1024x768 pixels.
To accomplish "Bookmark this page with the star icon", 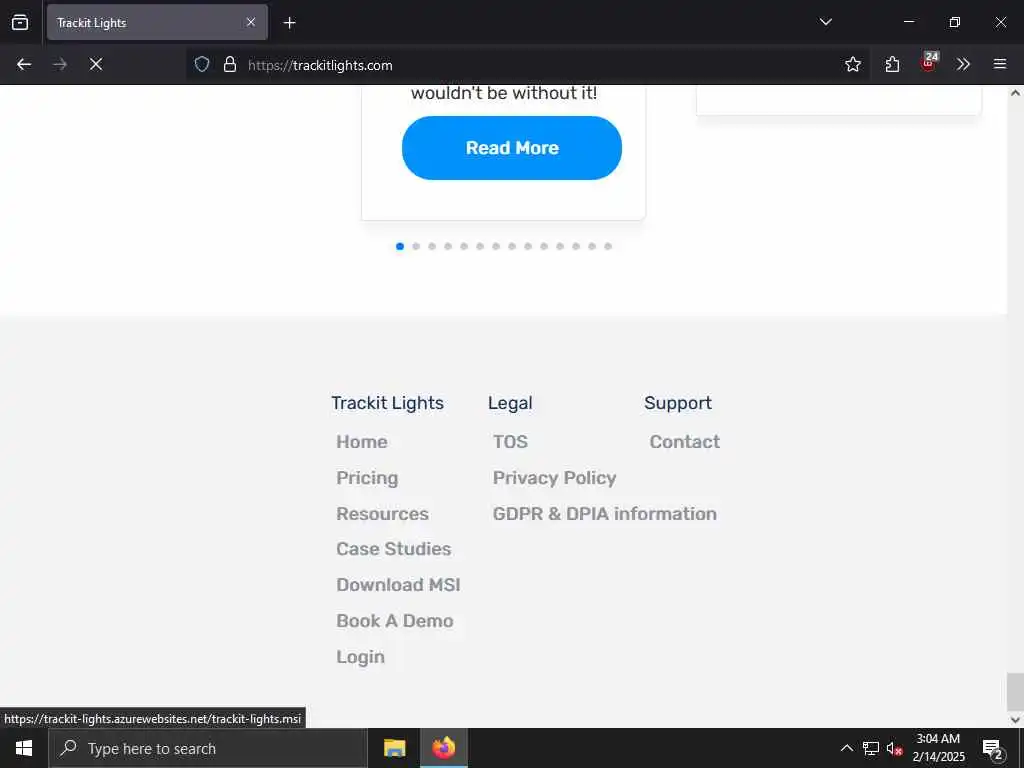I will (853, 64).
